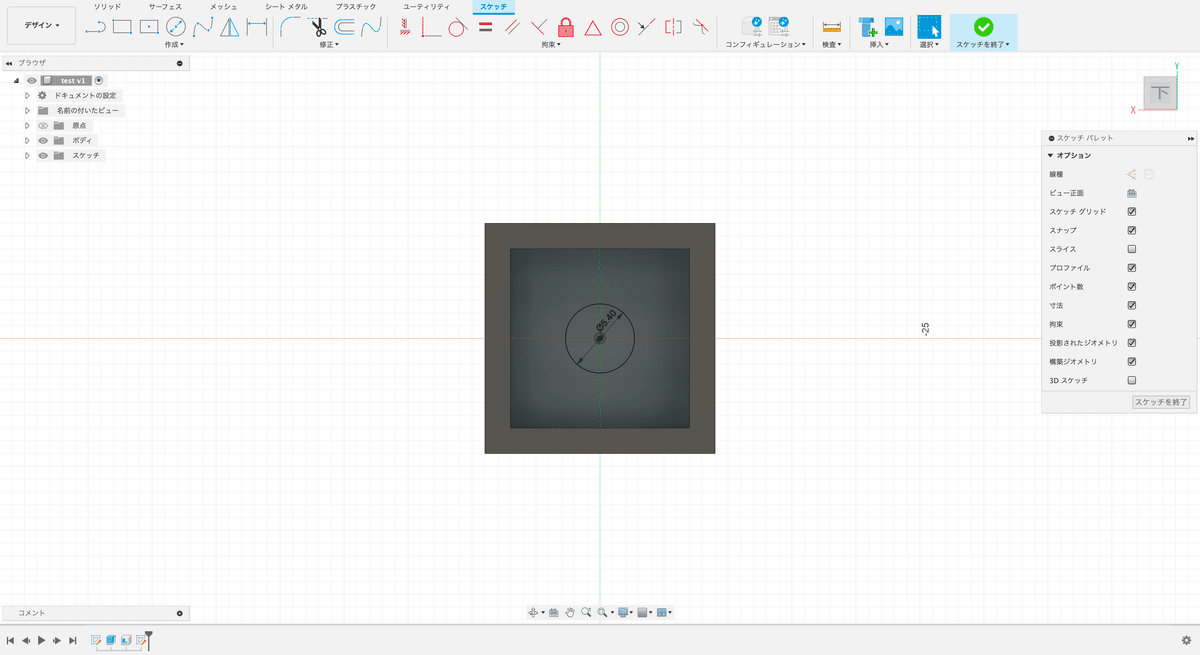Open the 作成 dropdown menu
Screen dimensions: 1200x655
(x=174, y=45)
